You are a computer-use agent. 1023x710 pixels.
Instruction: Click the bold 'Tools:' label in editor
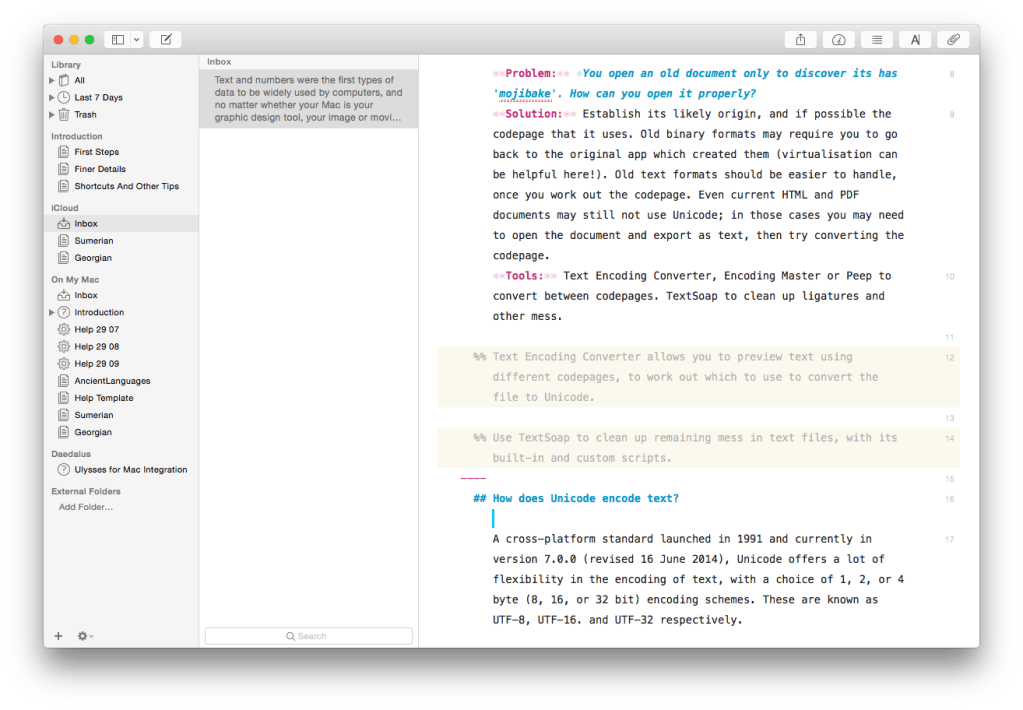tap(524, 276)
